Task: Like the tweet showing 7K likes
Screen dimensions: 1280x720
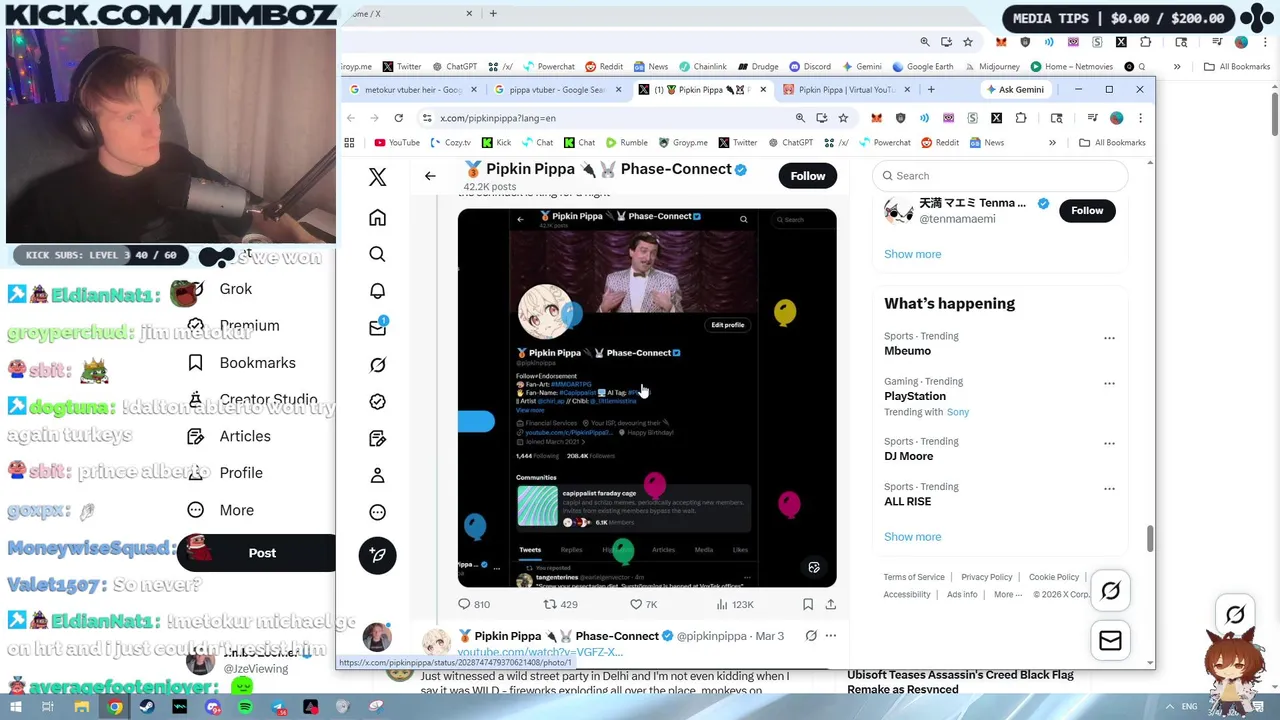Action: 643,604
